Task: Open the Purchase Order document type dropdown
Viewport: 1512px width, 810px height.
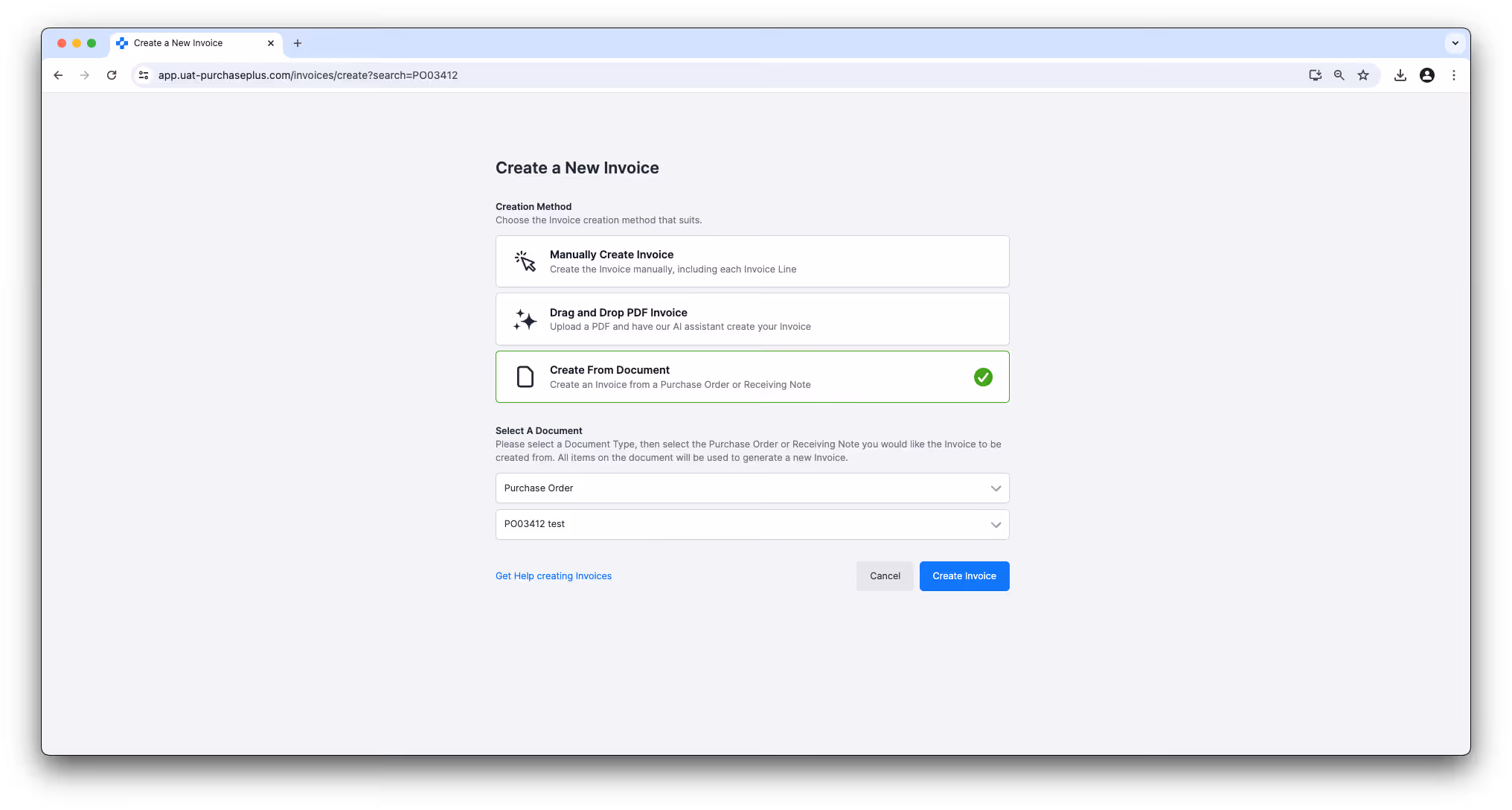Action: (x=752, y=488)
